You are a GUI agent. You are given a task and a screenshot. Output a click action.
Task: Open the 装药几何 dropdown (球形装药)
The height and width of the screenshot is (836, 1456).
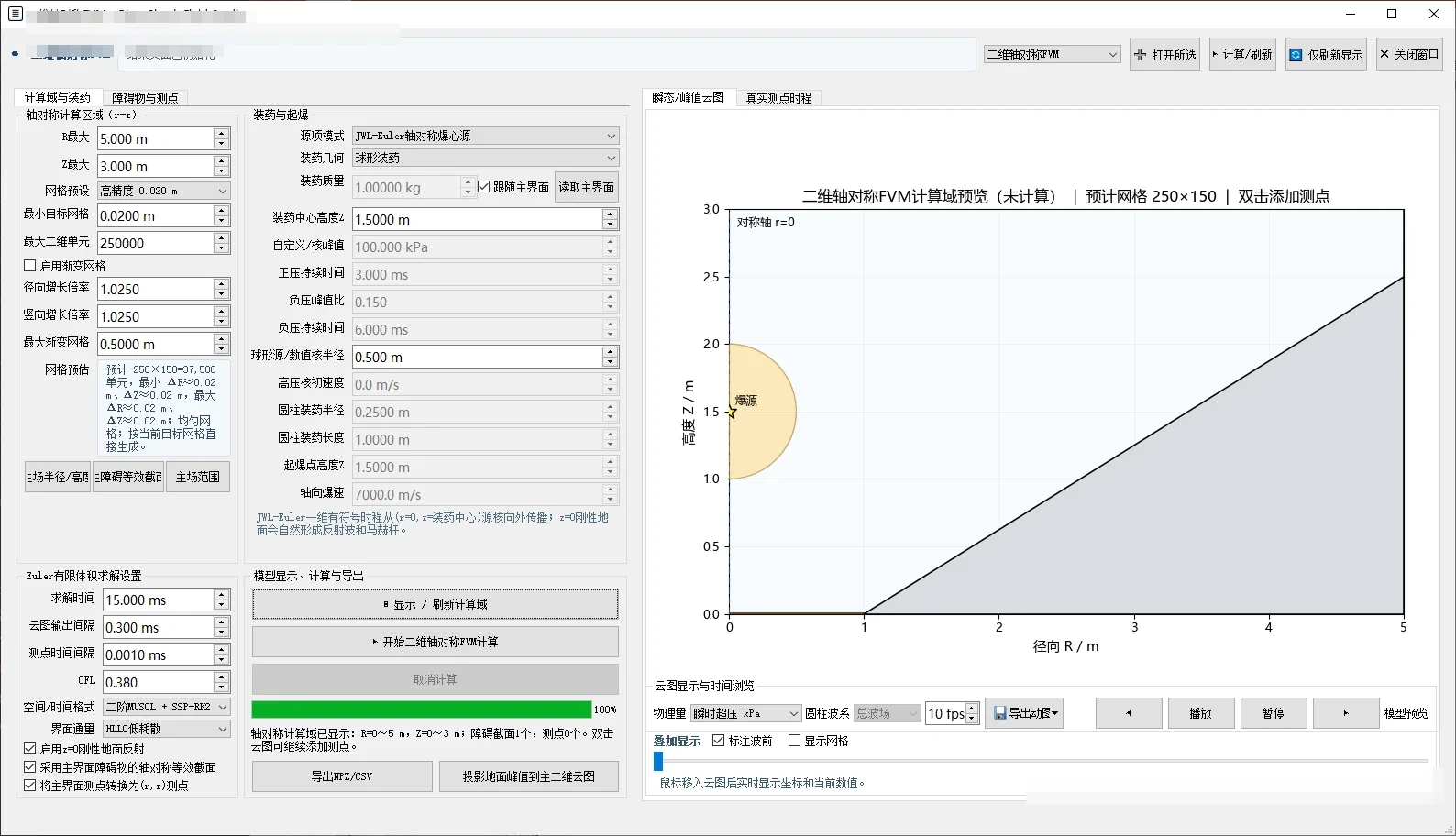click(486, 158)
